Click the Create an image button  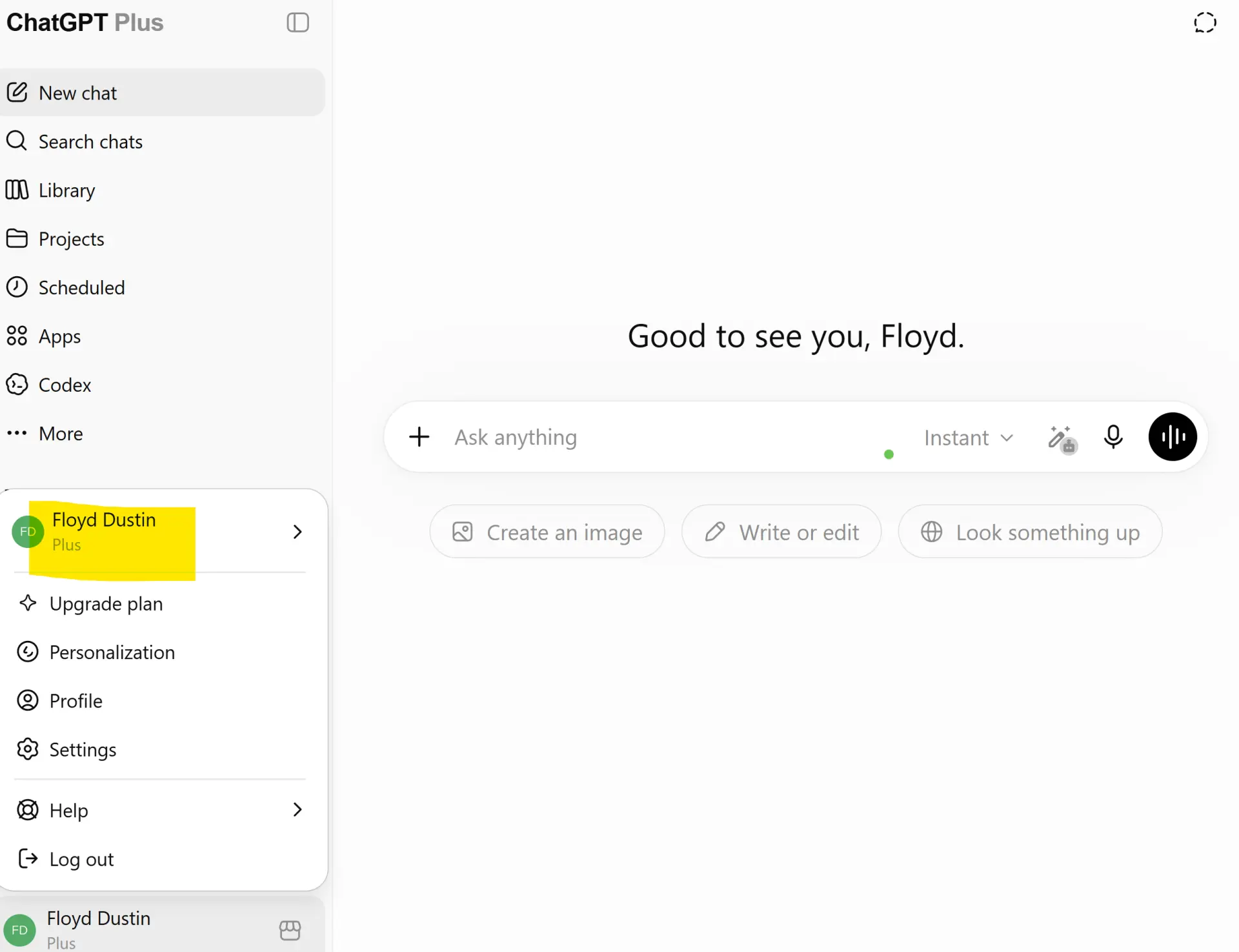(x=547, y=532)
